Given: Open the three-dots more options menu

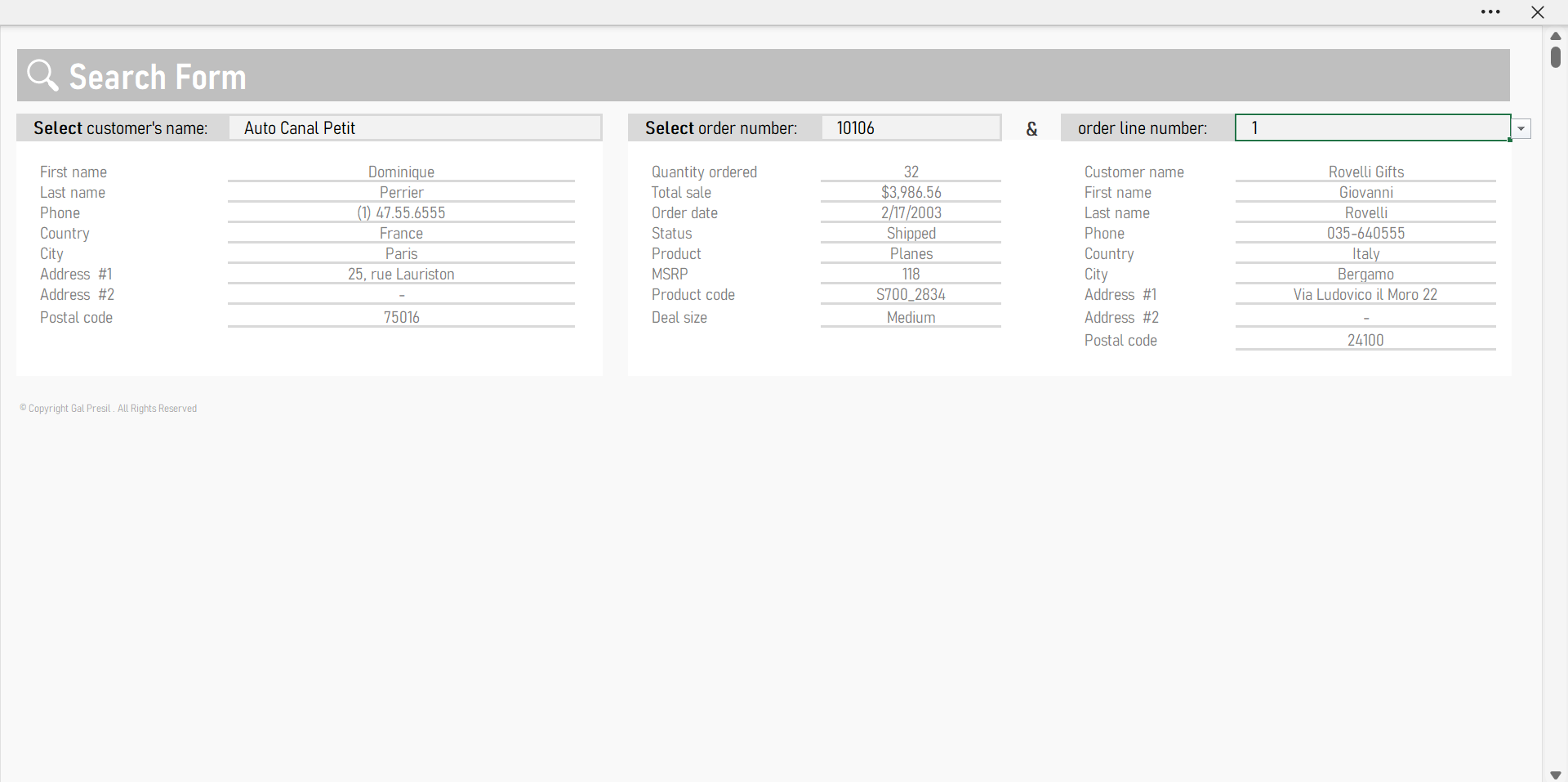Looking at the screenshot, I should 1490,12.
